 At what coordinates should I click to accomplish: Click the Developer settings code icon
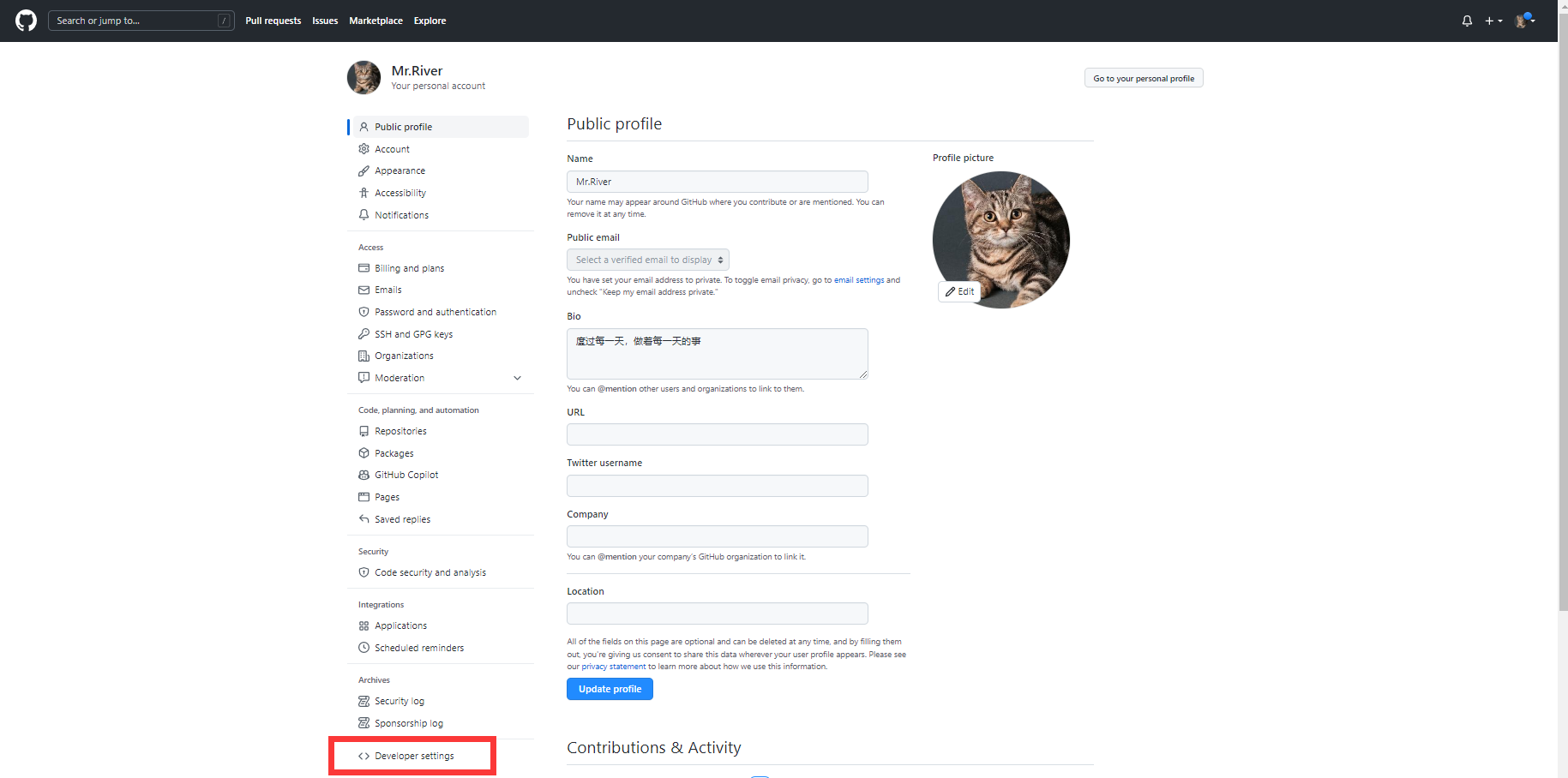pyautogui.click(x=363, y=756)
